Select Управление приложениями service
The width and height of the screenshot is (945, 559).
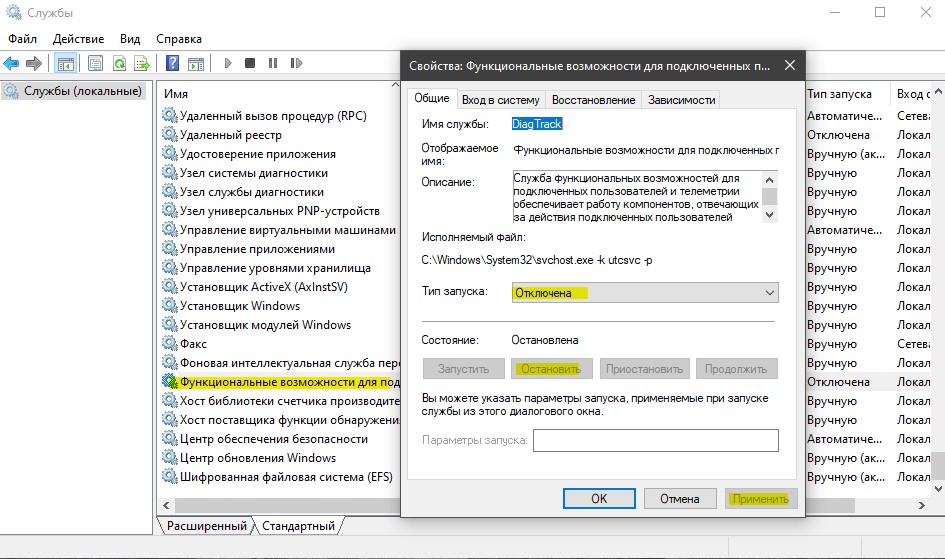point(257,249)
